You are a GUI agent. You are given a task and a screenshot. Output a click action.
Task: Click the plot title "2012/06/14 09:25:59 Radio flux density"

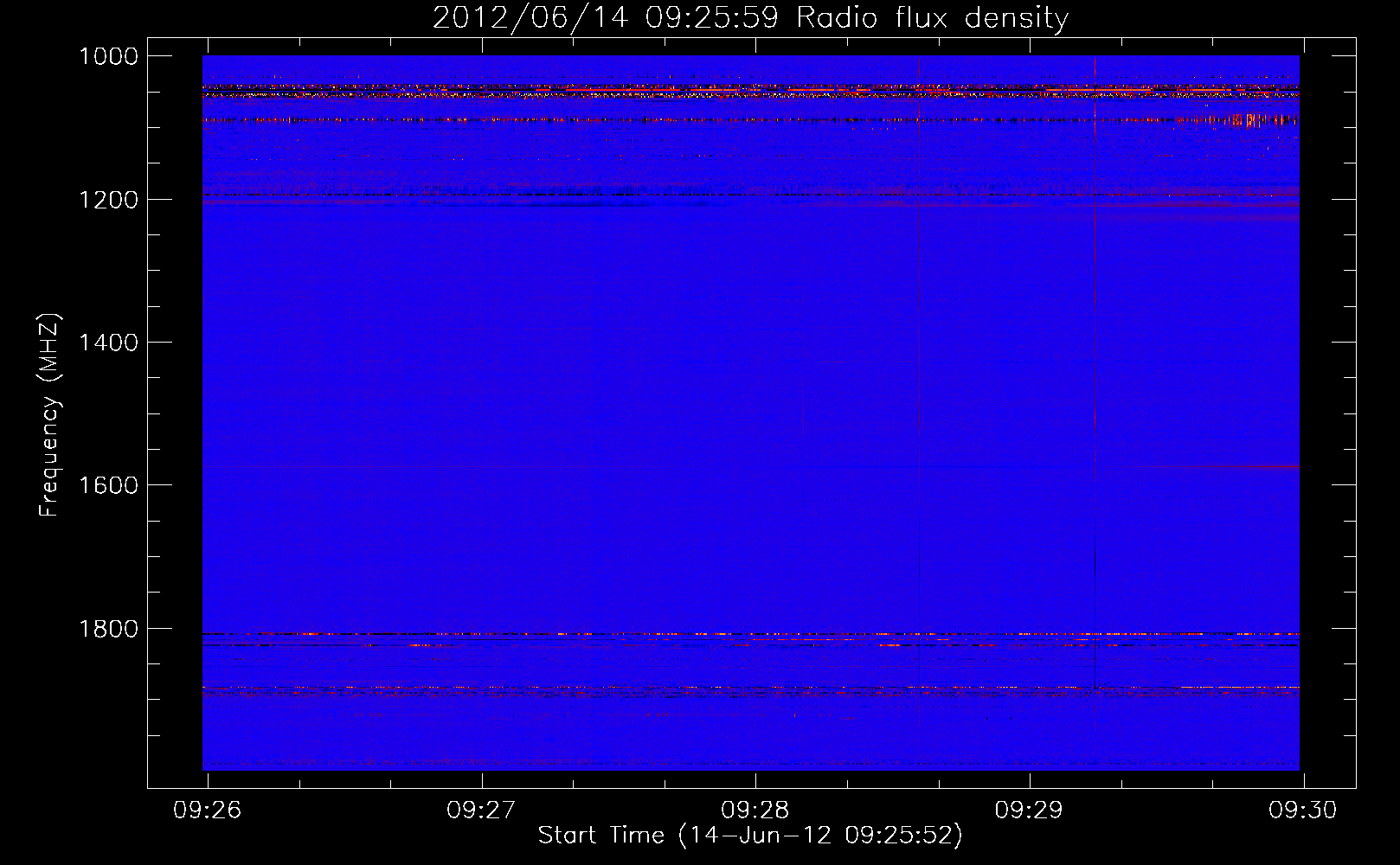click(x=750, y=17)
